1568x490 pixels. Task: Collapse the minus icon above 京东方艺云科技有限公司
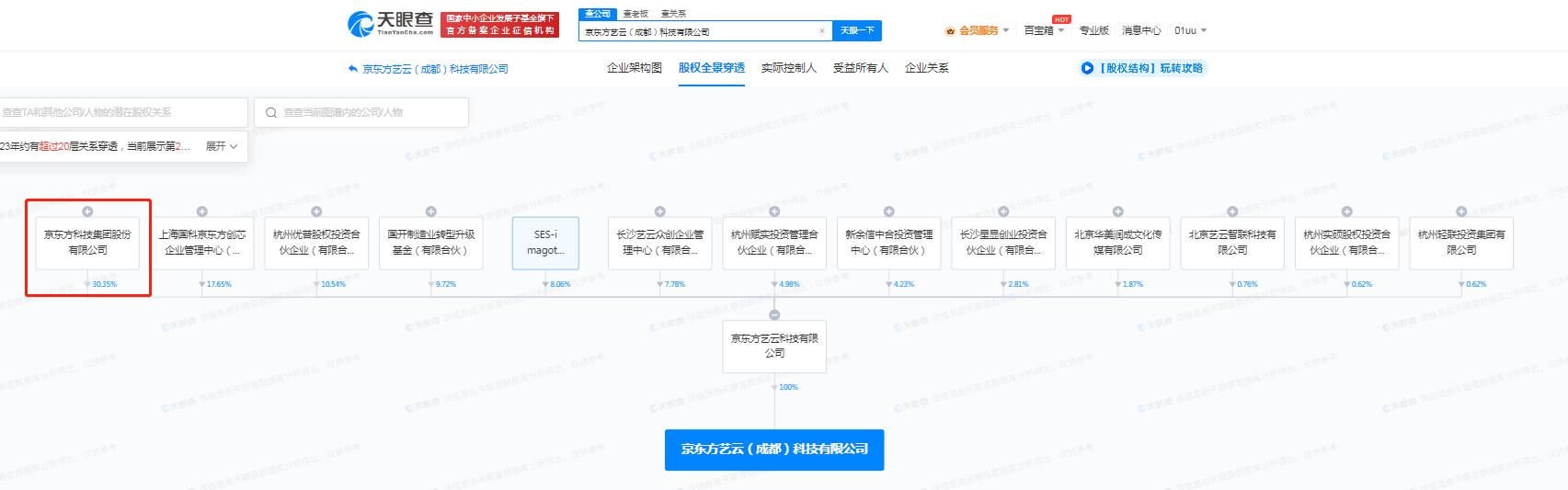click(x=774, y=314)
